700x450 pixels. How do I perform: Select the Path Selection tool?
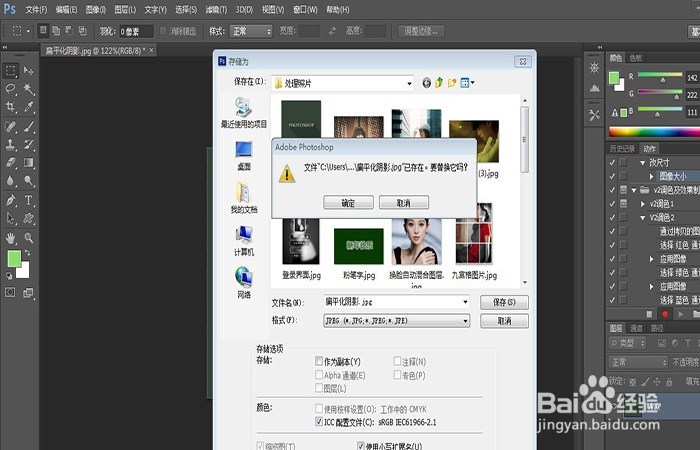click(x=10, y=218)
